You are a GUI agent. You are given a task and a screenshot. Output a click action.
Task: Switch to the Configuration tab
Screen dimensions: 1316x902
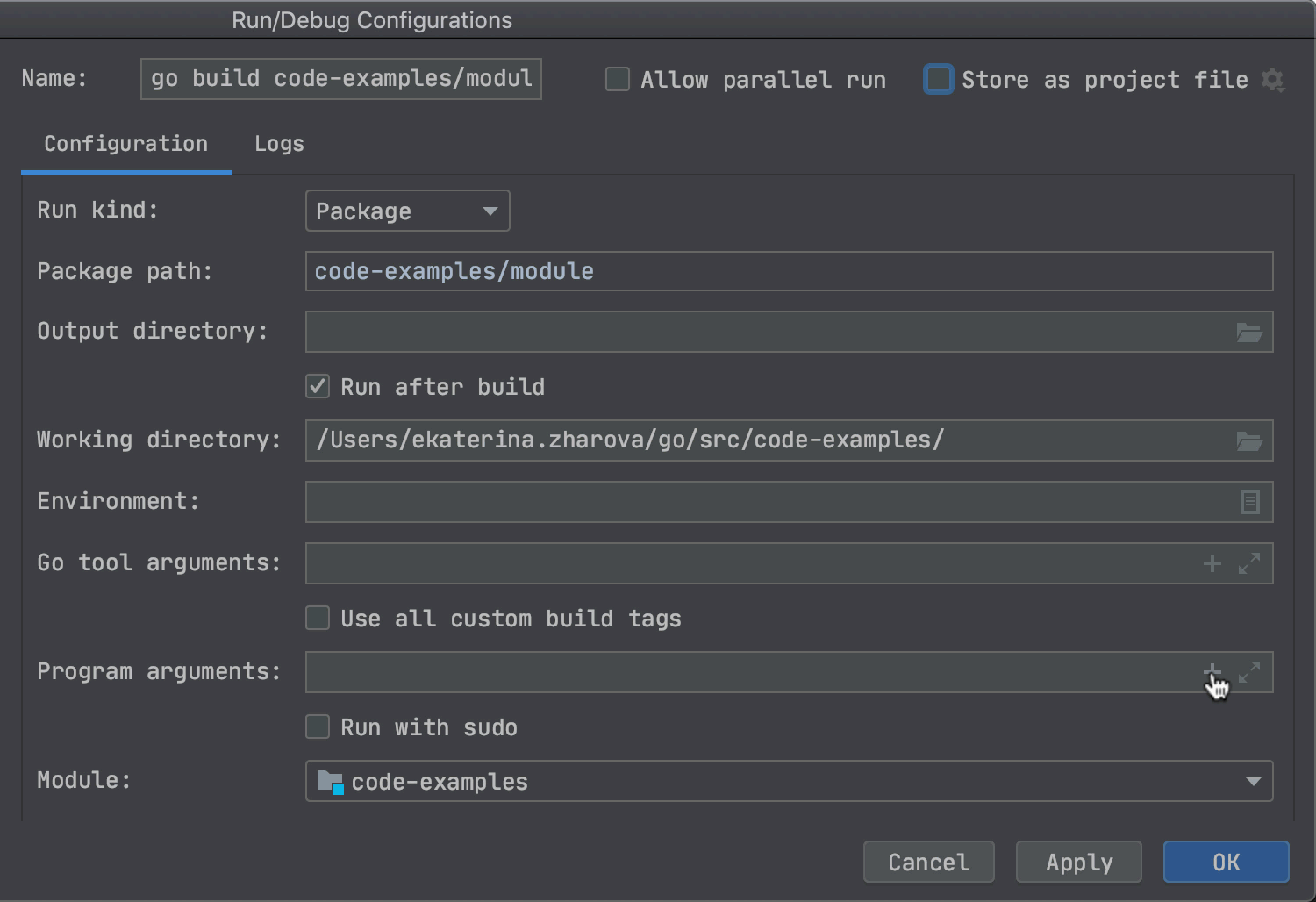(x=126, y=144)
